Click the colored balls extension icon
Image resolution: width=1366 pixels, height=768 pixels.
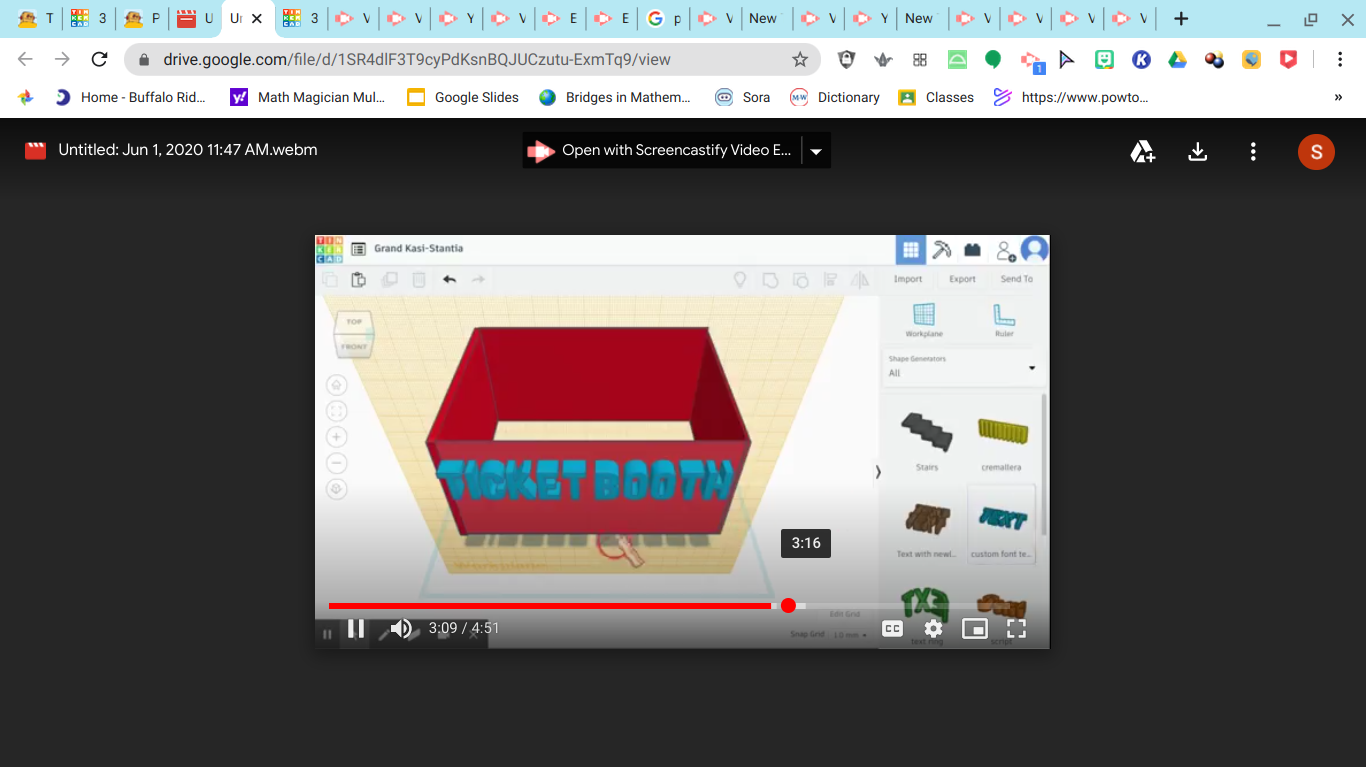click(x=1215, y=59)
